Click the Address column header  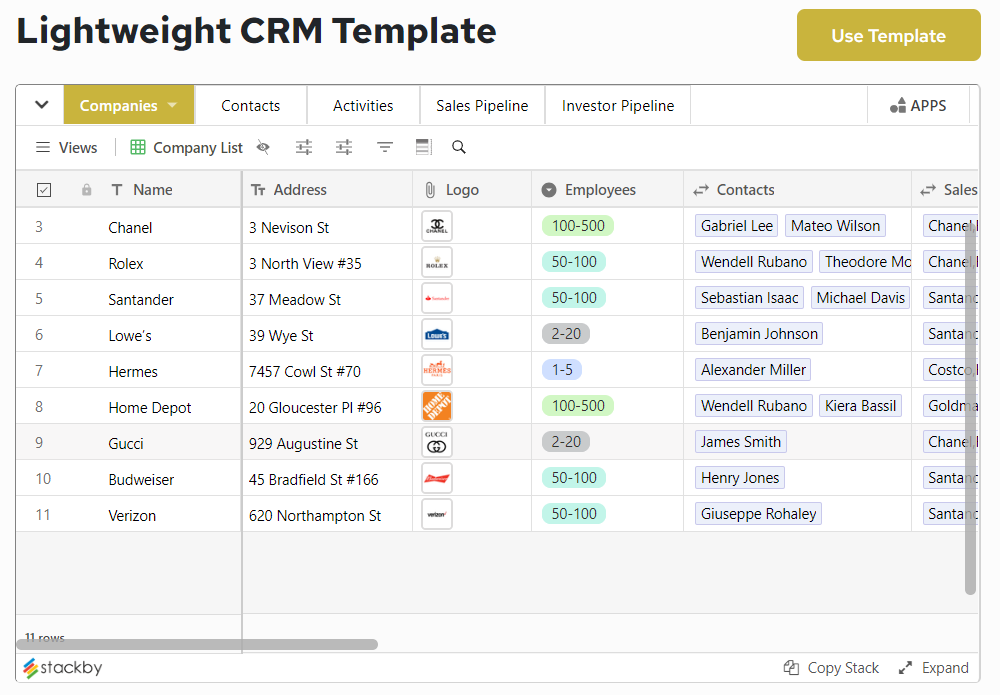(328, 190)
